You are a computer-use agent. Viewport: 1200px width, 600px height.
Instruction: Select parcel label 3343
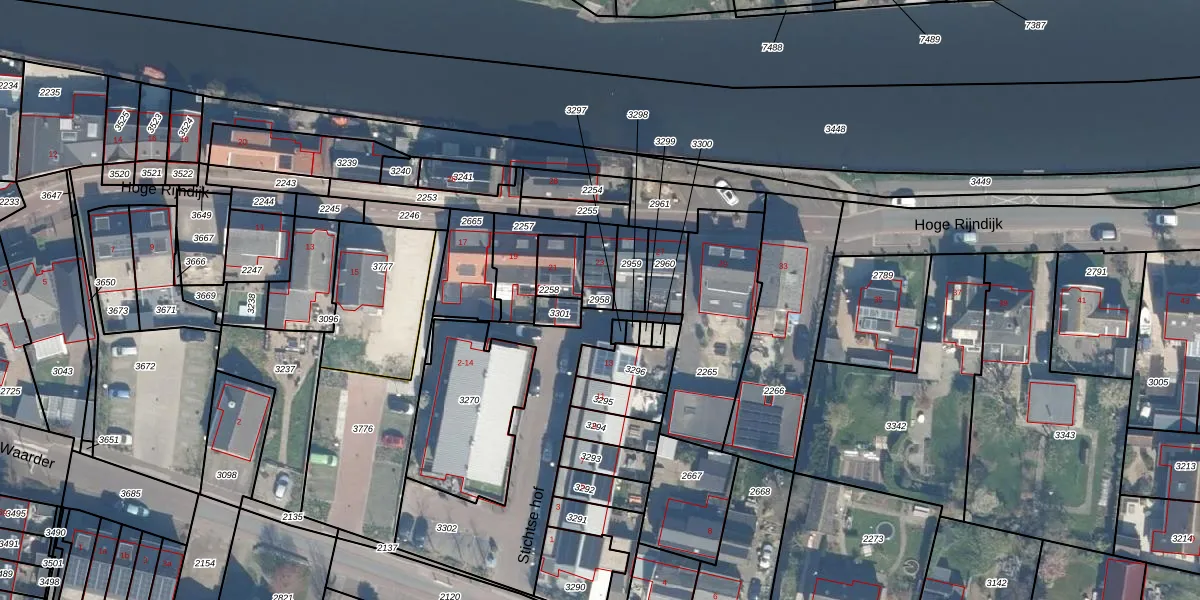pyautogui.click(x=1064, y=435)
